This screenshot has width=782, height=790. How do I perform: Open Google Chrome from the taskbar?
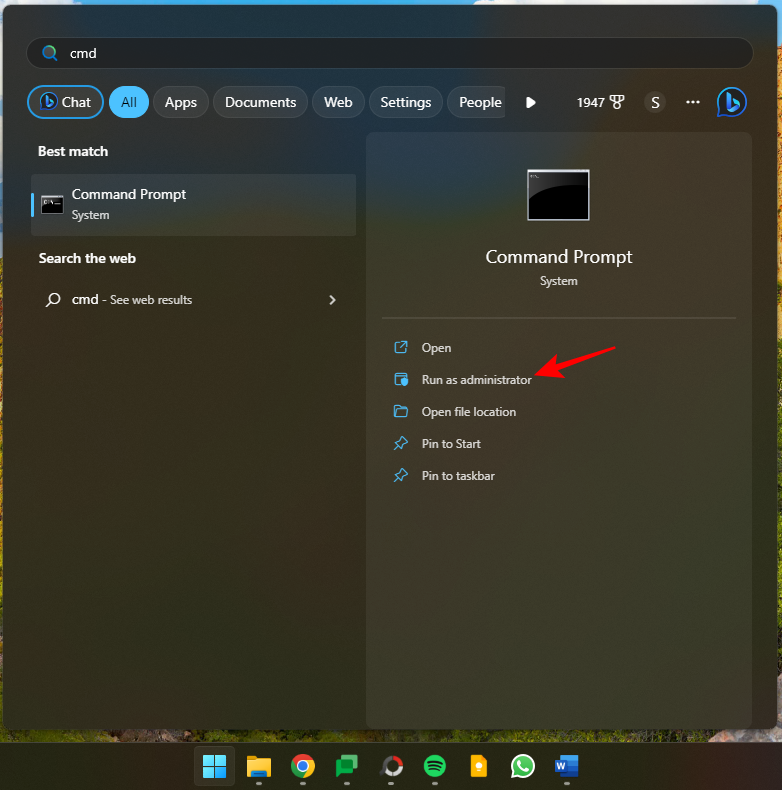pos(303,766)
